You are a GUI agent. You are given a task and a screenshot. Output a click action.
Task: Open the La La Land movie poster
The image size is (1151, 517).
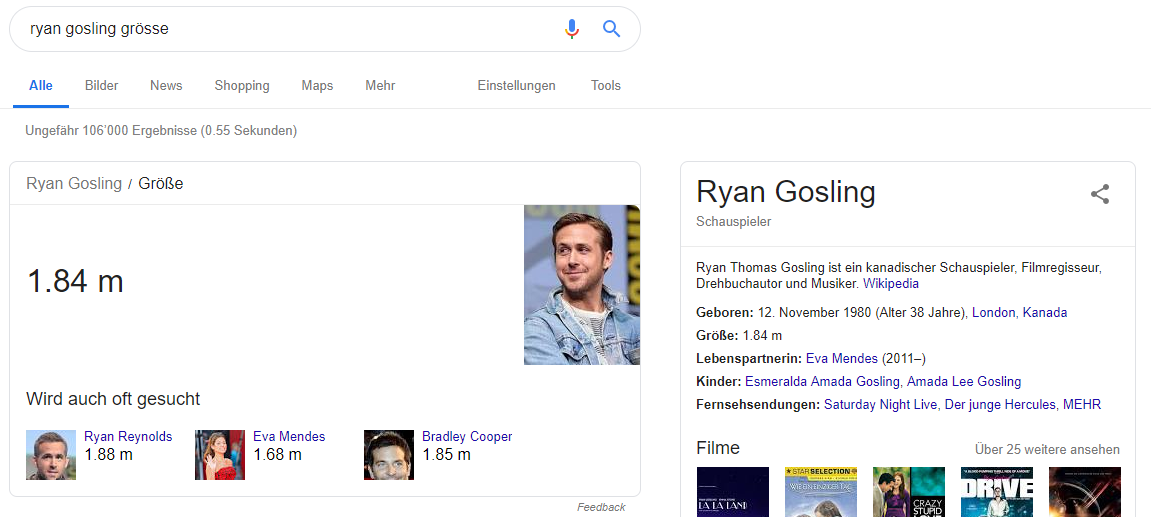[733, 492]
